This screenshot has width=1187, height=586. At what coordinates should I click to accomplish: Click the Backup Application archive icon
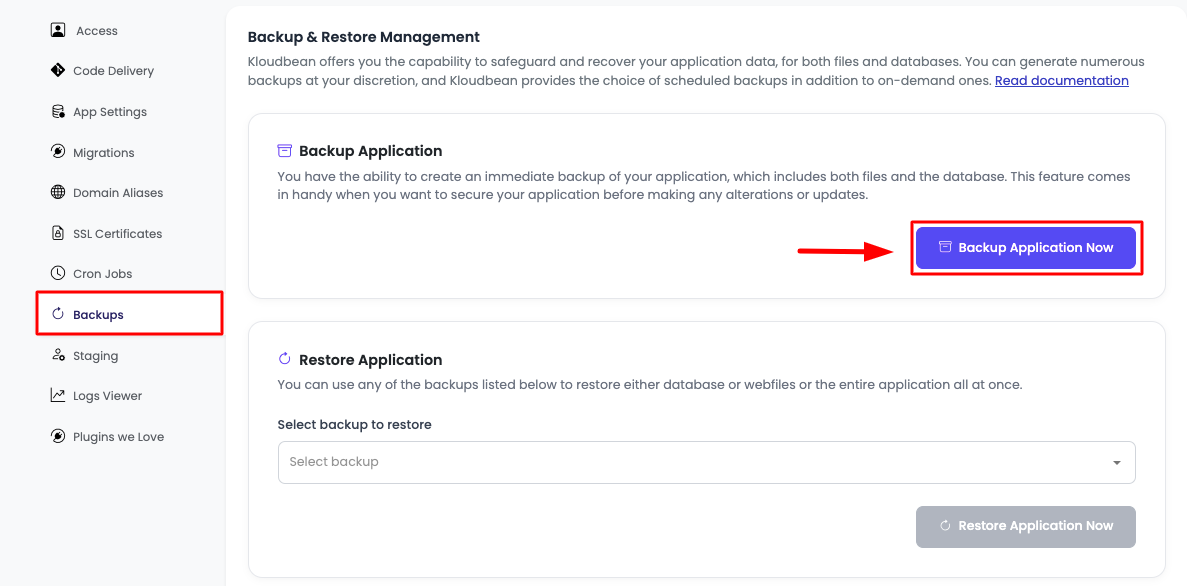coord(284,149)
